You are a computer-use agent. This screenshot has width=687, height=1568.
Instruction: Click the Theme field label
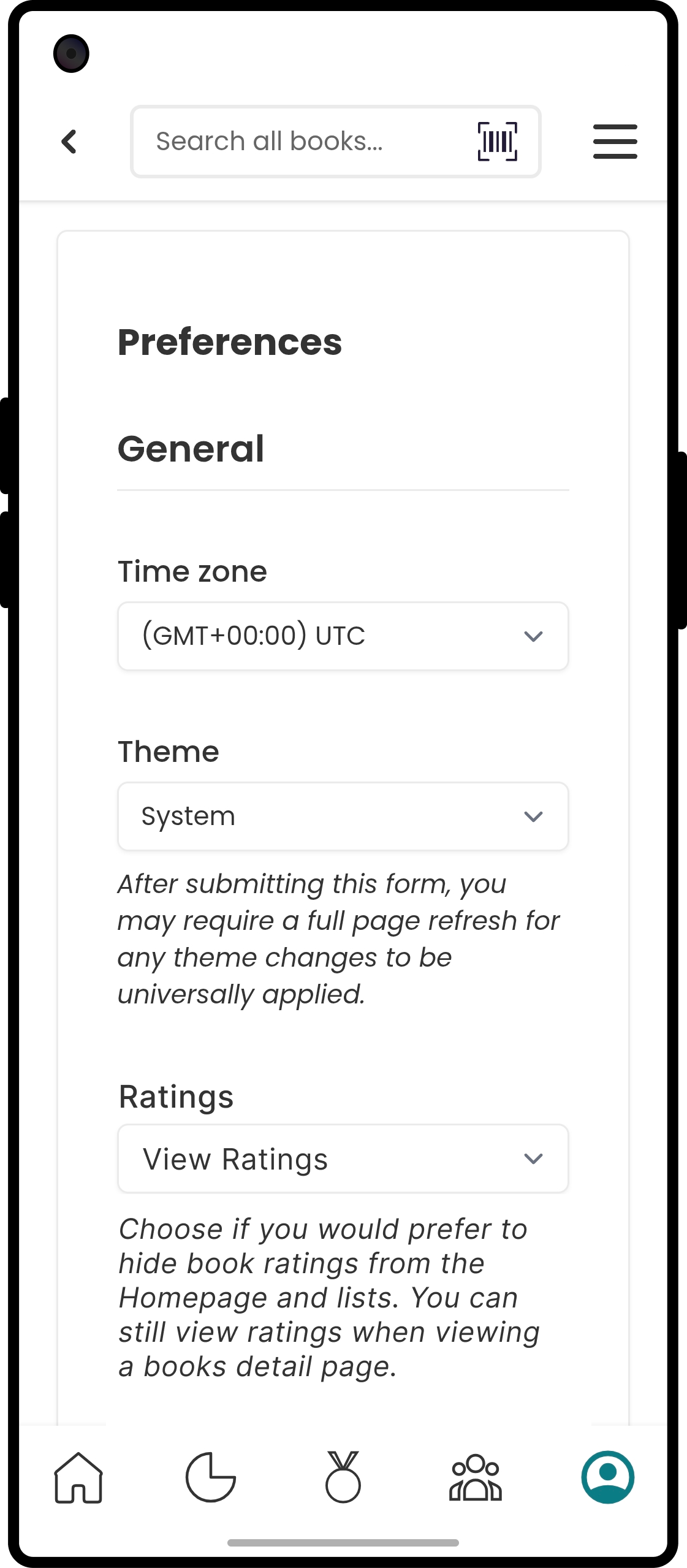tap(169, 752)
